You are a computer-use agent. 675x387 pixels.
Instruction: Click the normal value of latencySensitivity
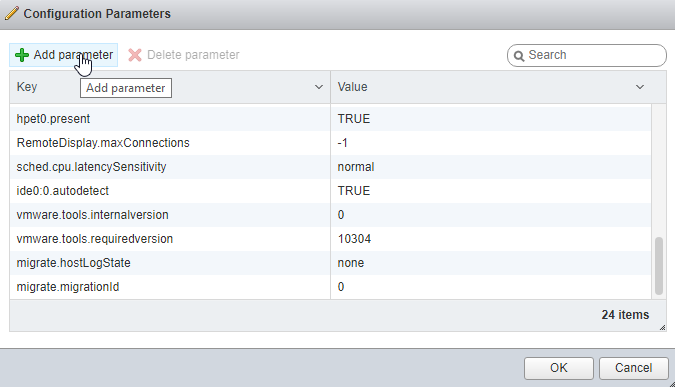click(356, 167)
